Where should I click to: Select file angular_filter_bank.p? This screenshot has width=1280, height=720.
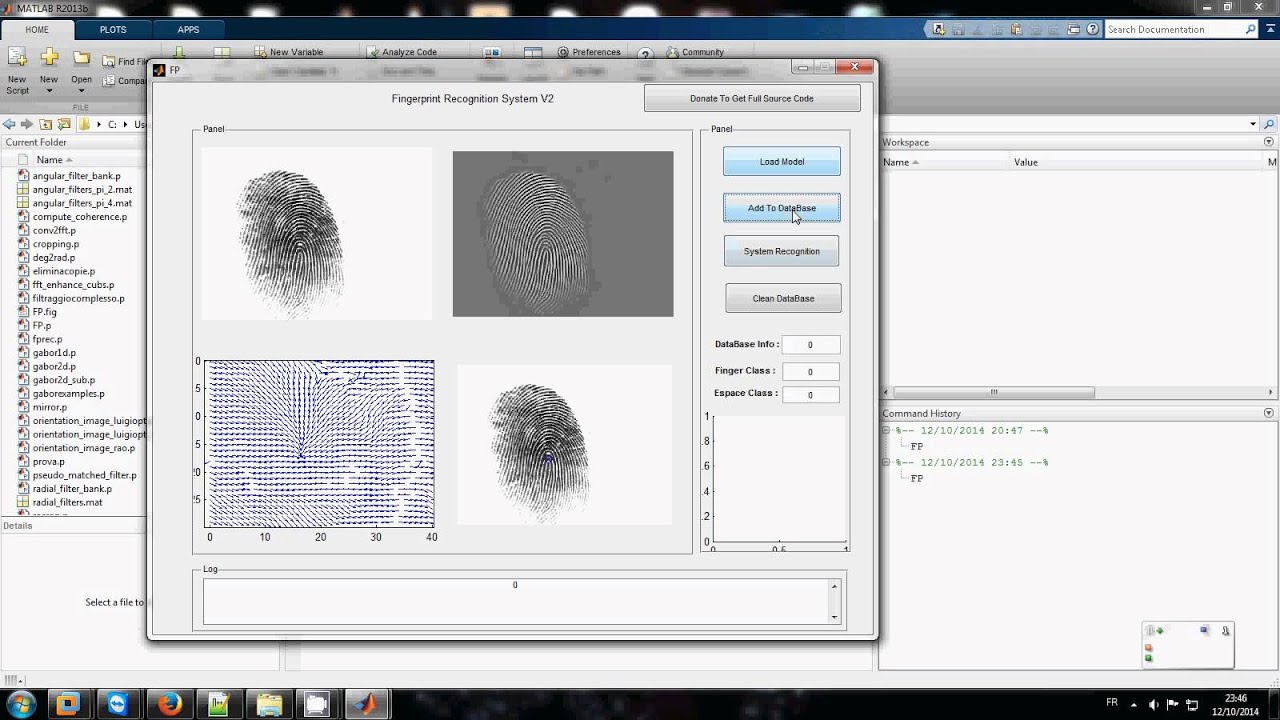click(x=76, y=176)
